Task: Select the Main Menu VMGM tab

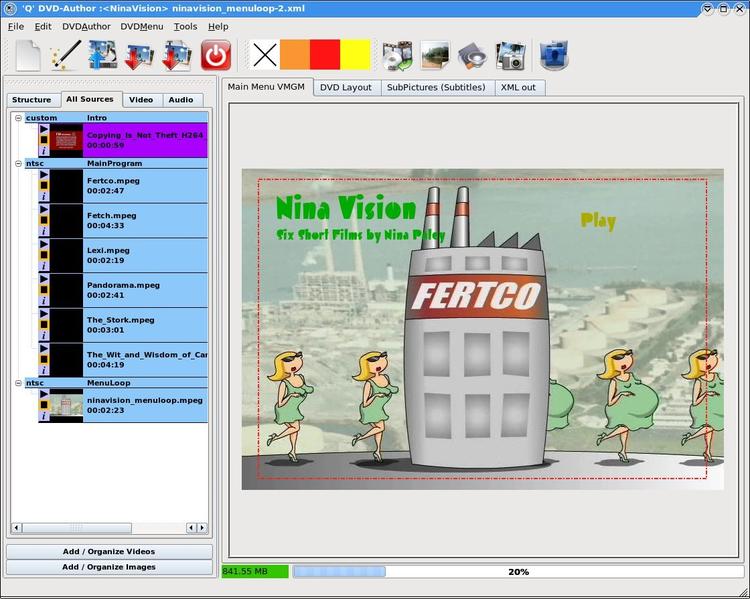Action: tap(266, 87)
